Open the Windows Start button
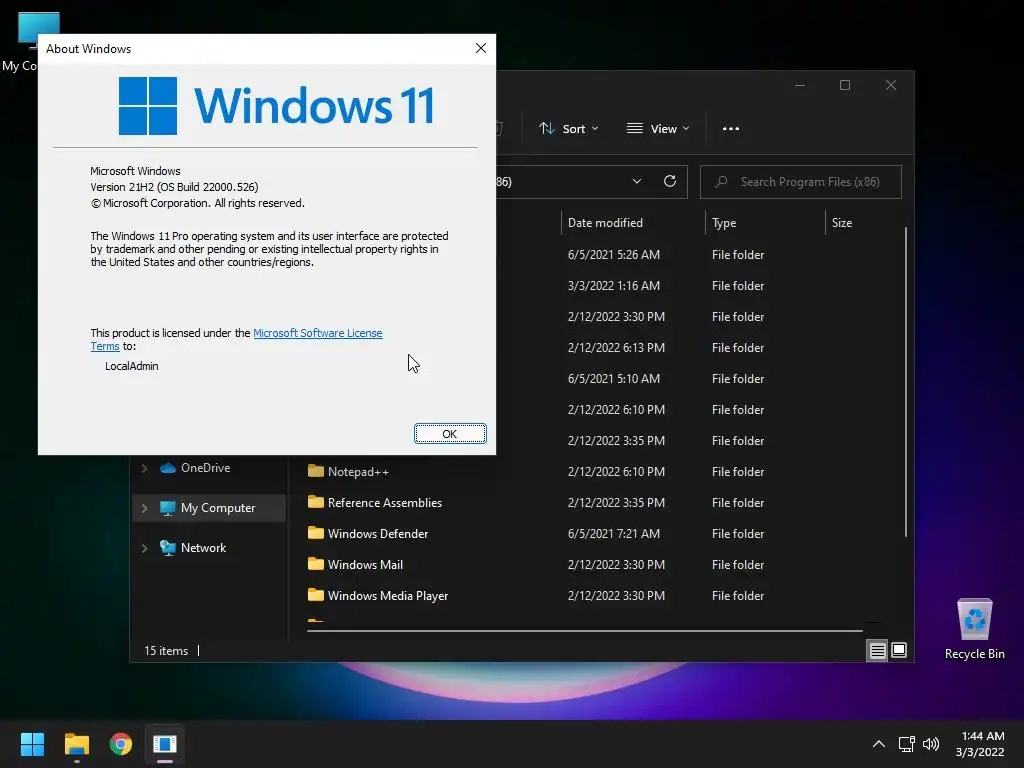This screenshot has height=768, width=1024. pyautogui.click(x=32, y=744)
